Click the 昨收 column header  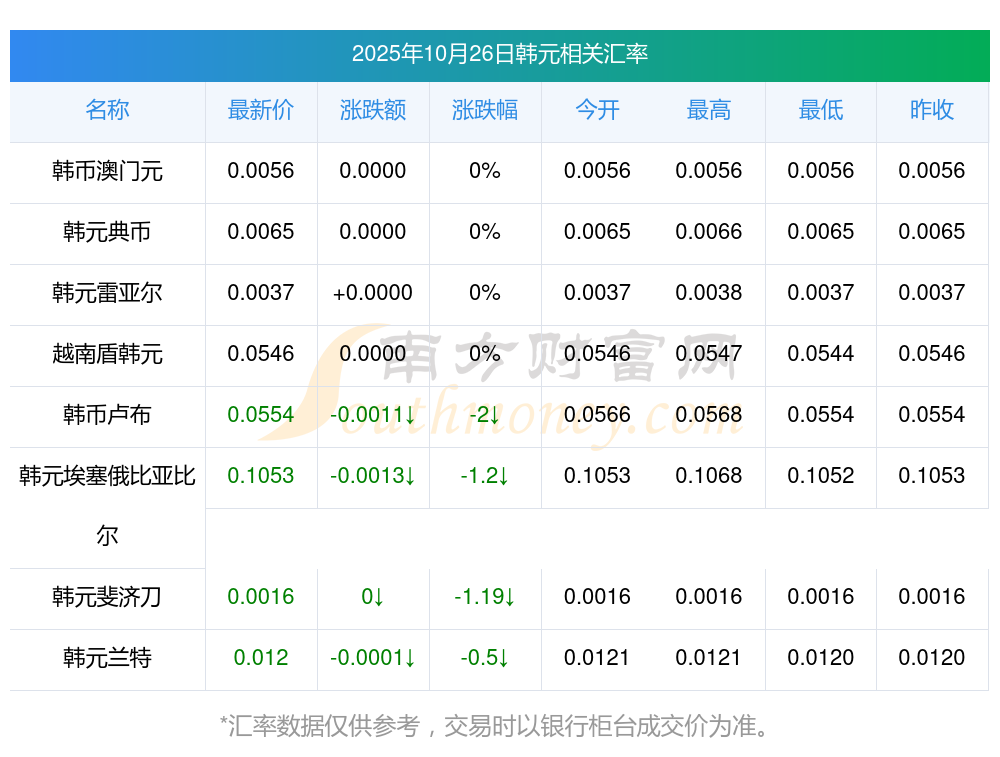[932, 111]
